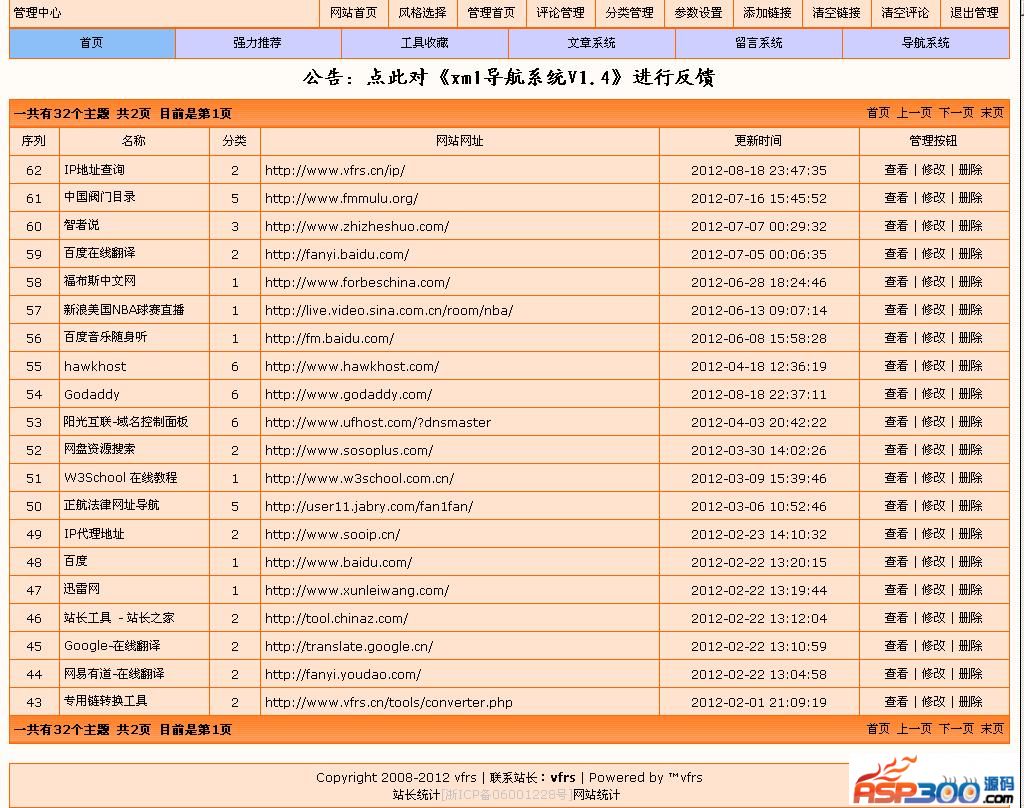Select the 首页 tab
The height and width of the screenshot is (808, 1024).
pos(92,43)
